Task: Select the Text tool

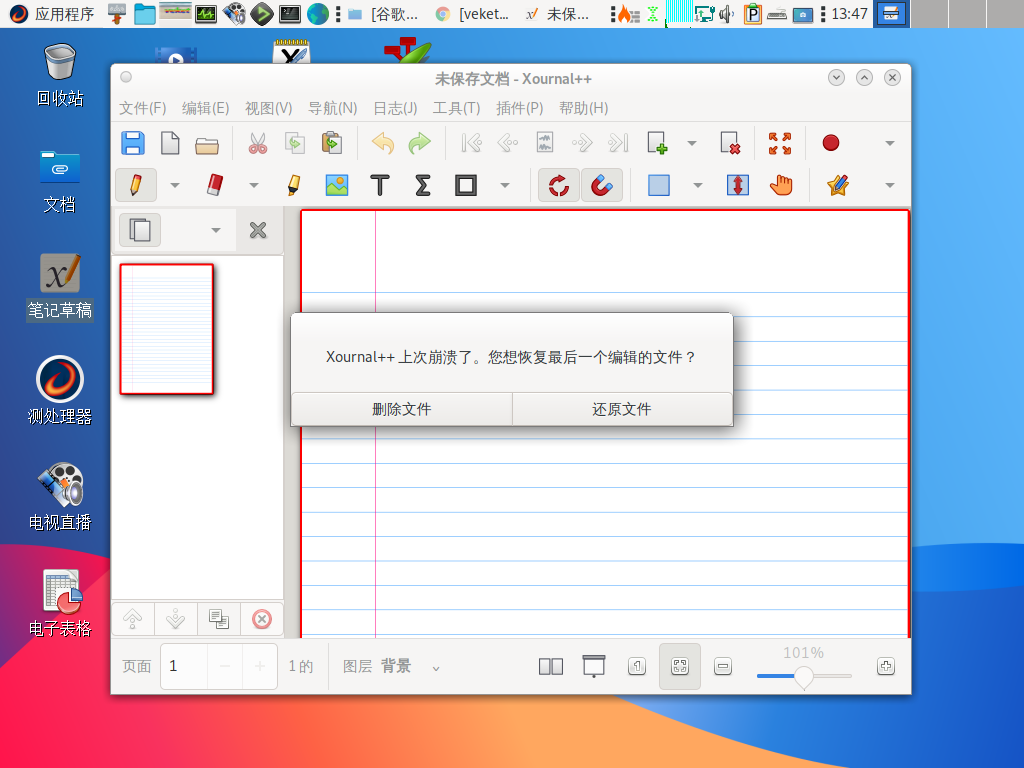Action: 380,185
